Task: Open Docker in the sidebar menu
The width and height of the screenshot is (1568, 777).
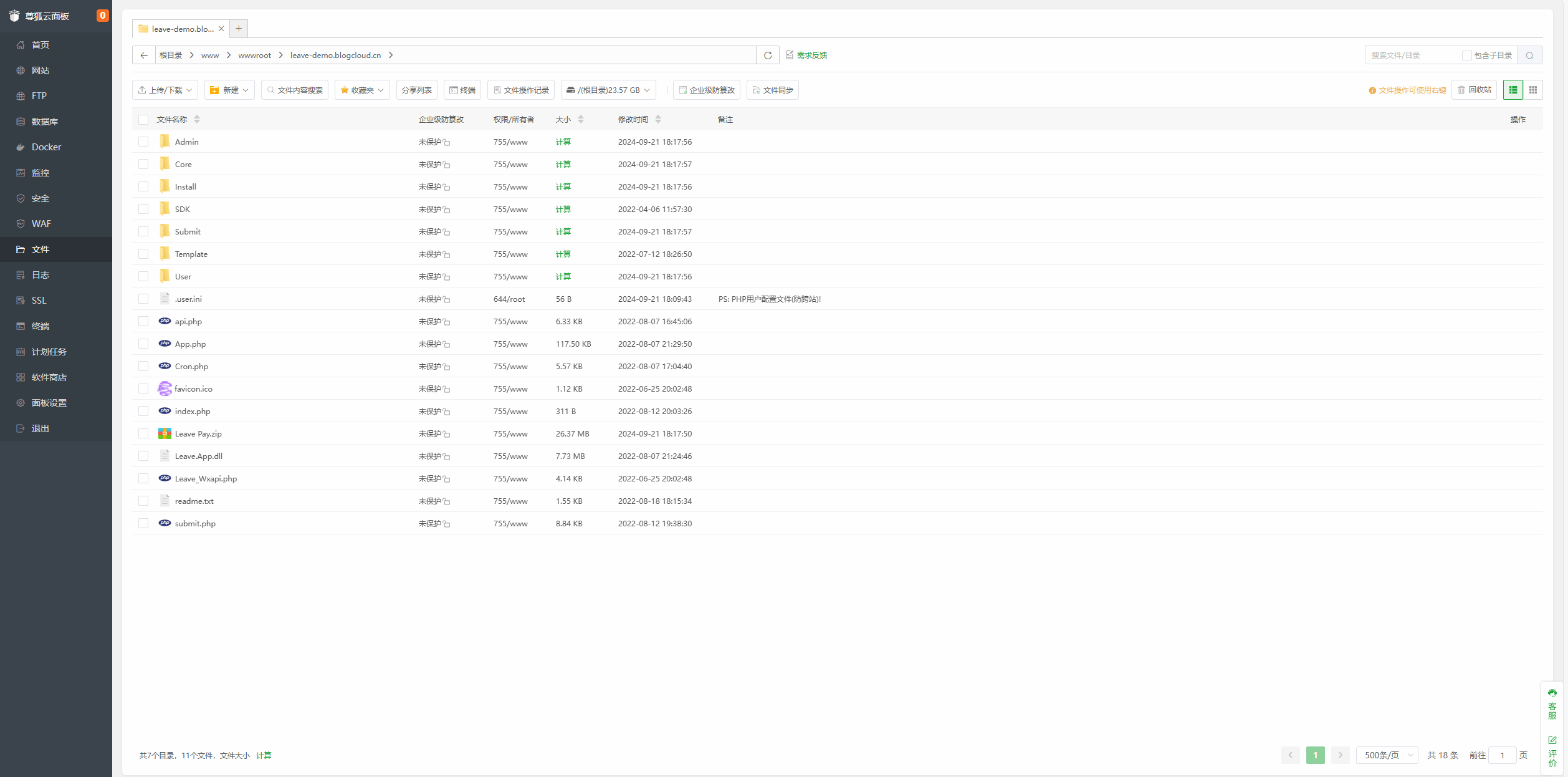Action: pos(47,147)
